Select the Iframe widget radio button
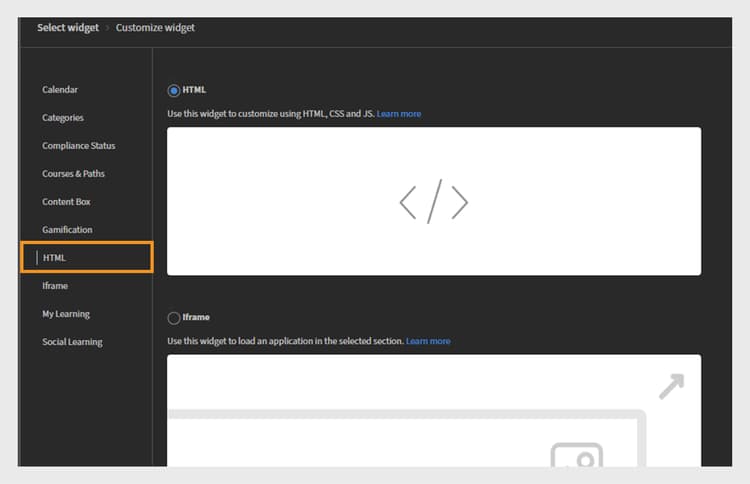This screenshot has height=484, width=750. coord(174,318)
